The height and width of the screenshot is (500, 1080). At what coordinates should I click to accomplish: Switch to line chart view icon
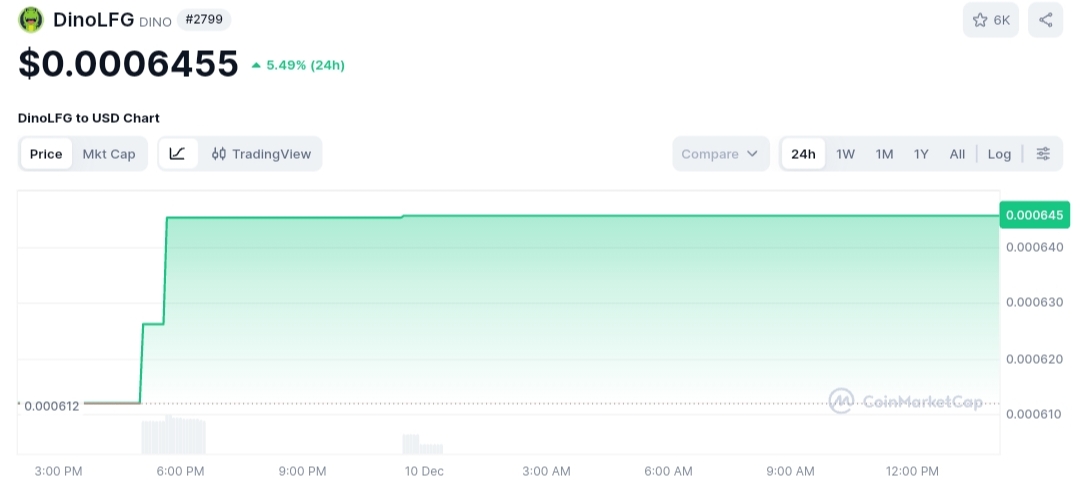click(x=178, y=154)
